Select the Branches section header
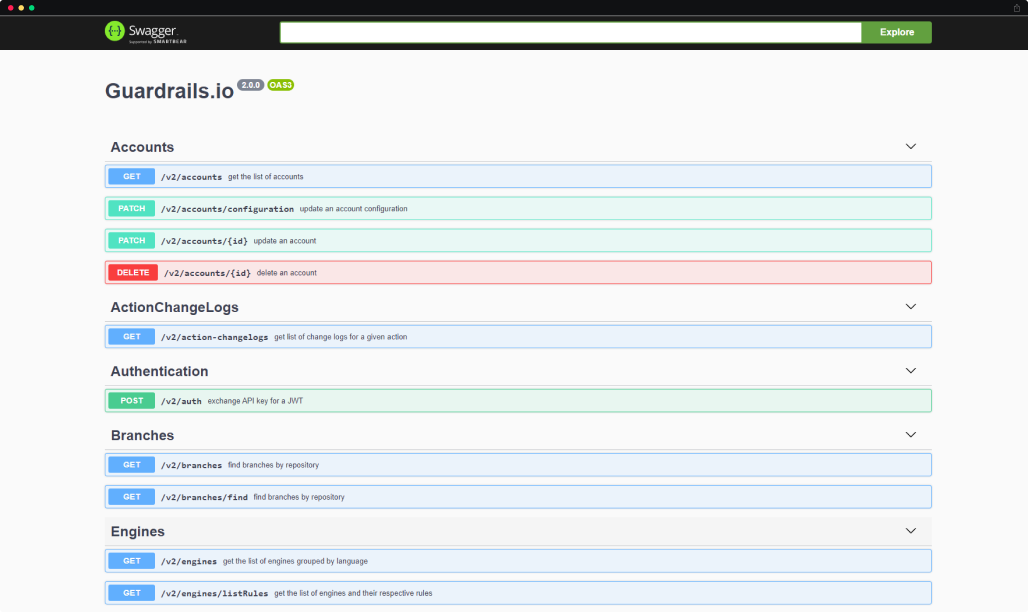The image size is (1028, 612). coord(142,435)
